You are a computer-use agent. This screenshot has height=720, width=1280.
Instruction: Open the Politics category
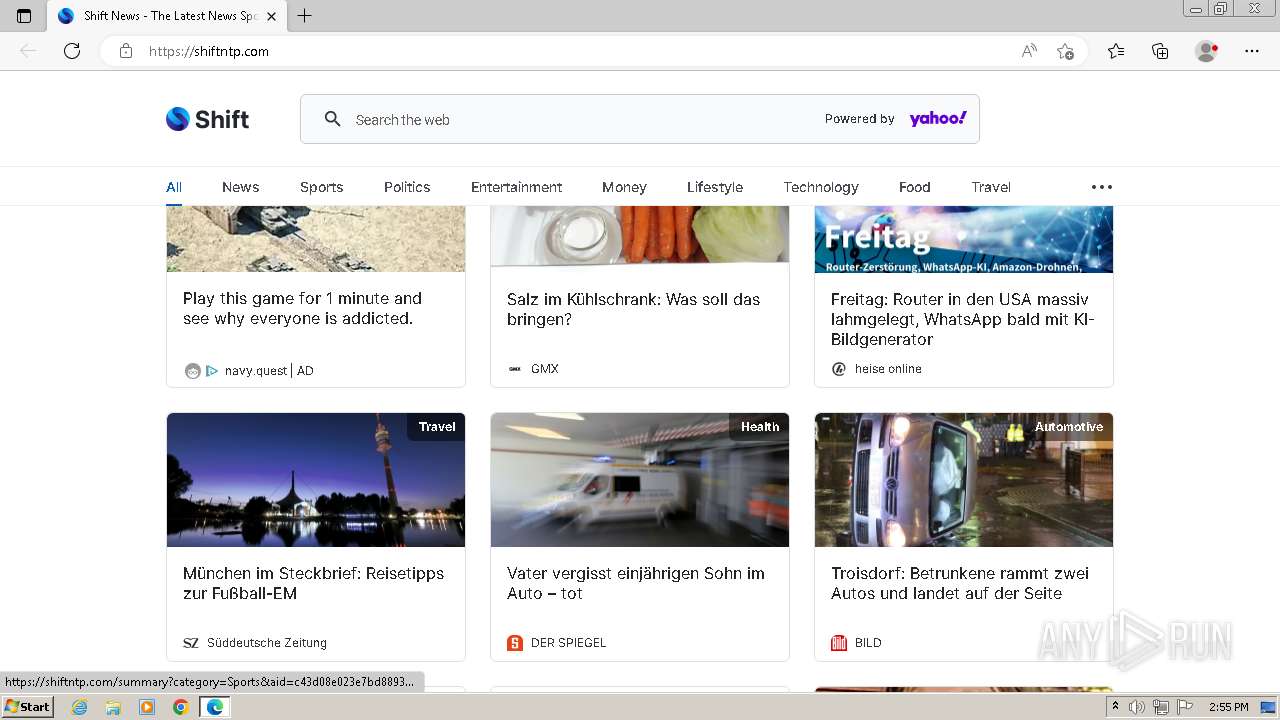click(x=407, y=187)
